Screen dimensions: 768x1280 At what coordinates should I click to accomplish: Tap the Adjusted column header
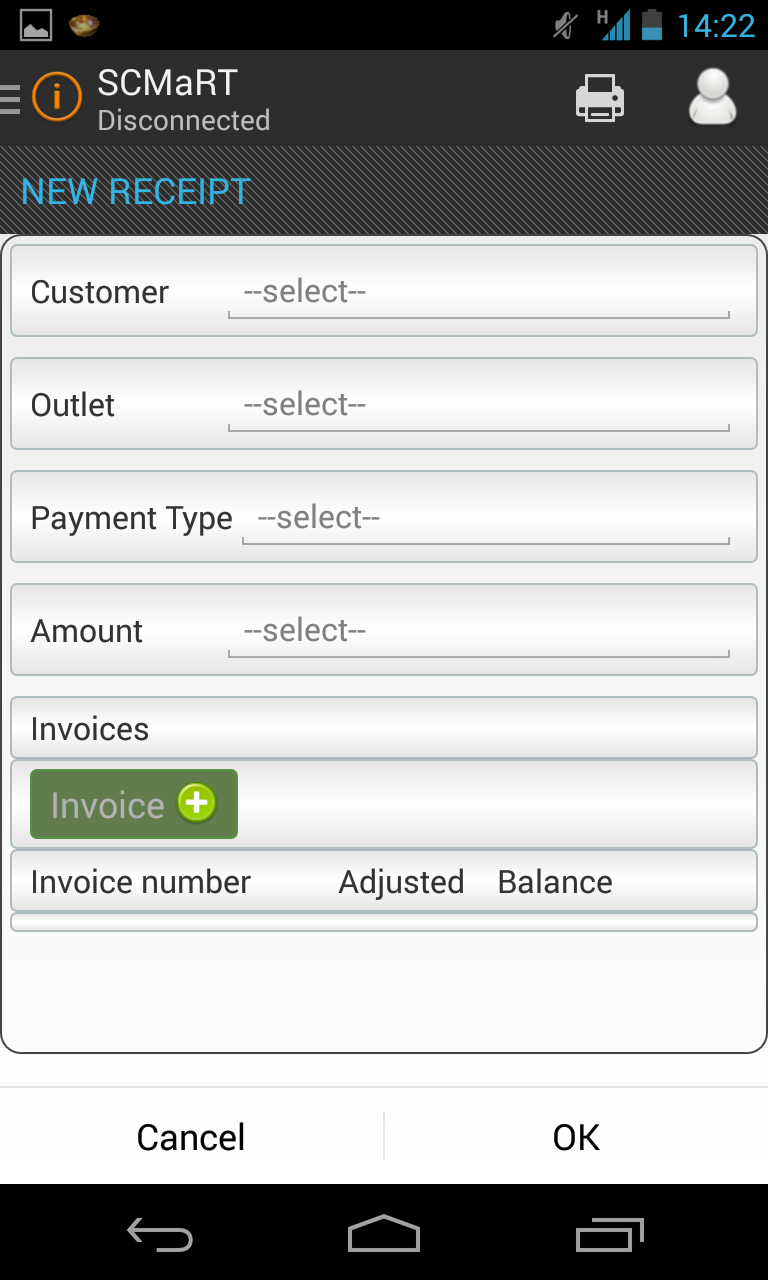(401, 882)
